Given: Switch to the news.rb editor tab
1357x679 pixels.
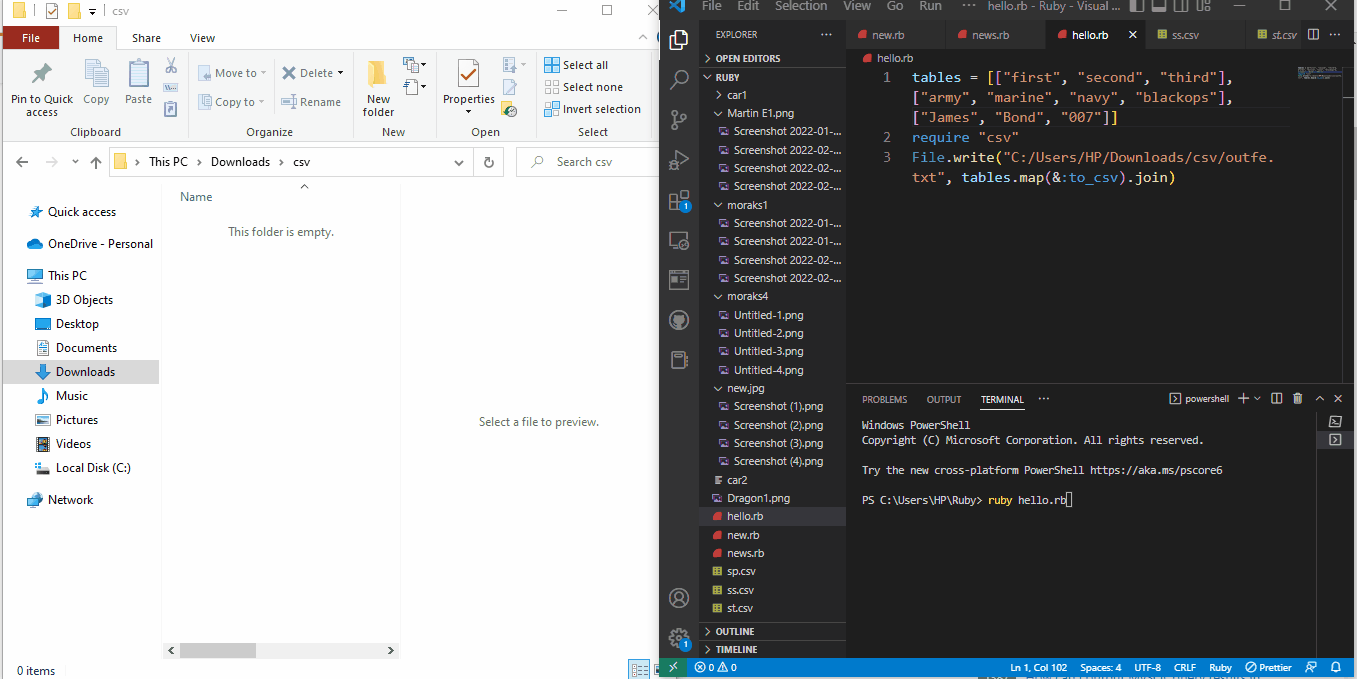Looking at the screenshot, I should click(x=989, y=35).
